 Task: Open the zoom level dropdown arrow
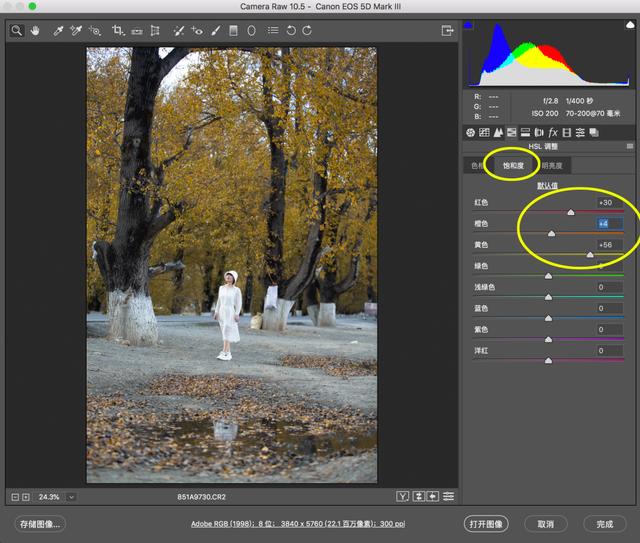tap(71, 497)
